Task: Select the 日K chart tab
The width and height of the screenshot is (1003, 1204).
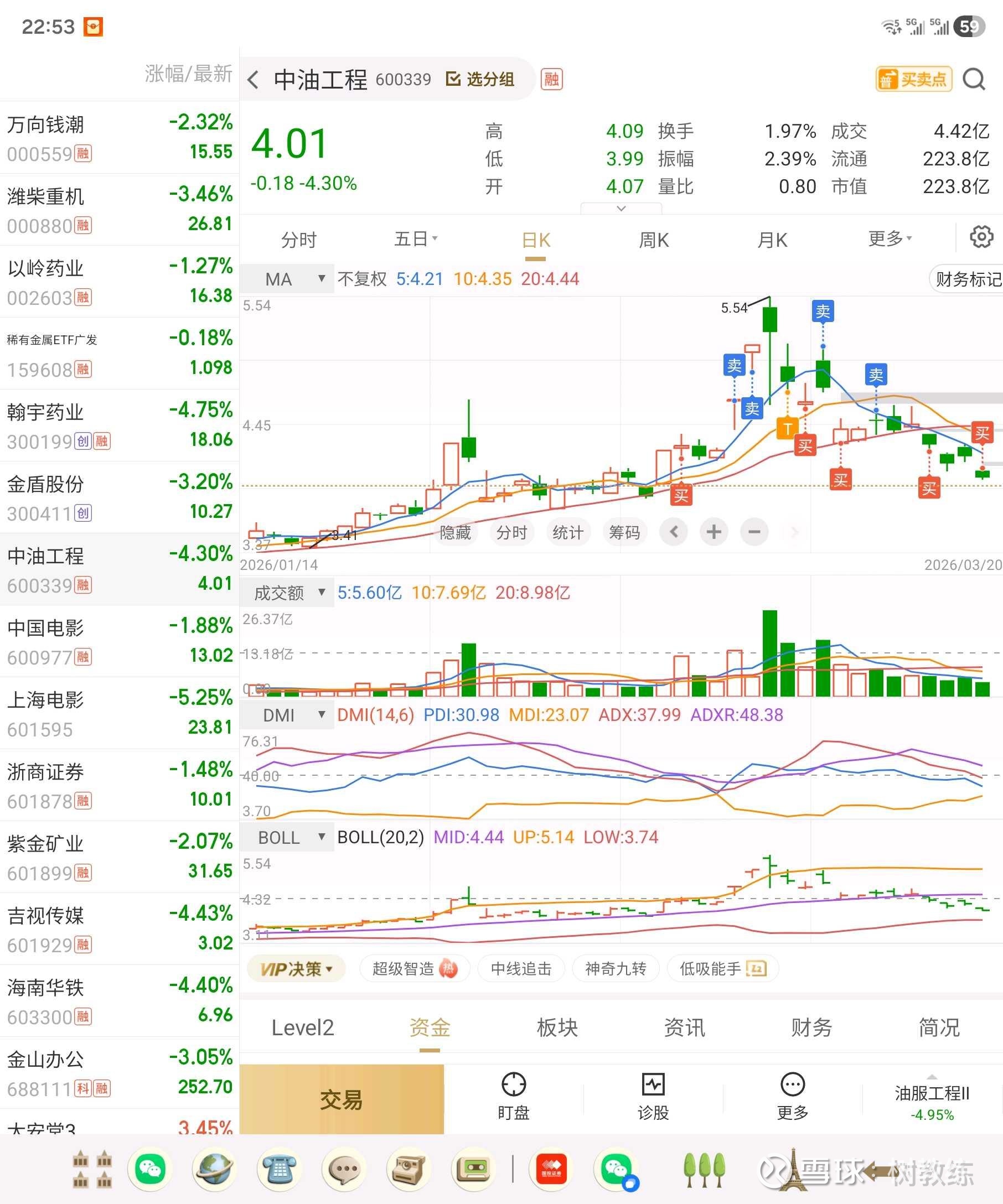Action: click(x=536, y=240)
